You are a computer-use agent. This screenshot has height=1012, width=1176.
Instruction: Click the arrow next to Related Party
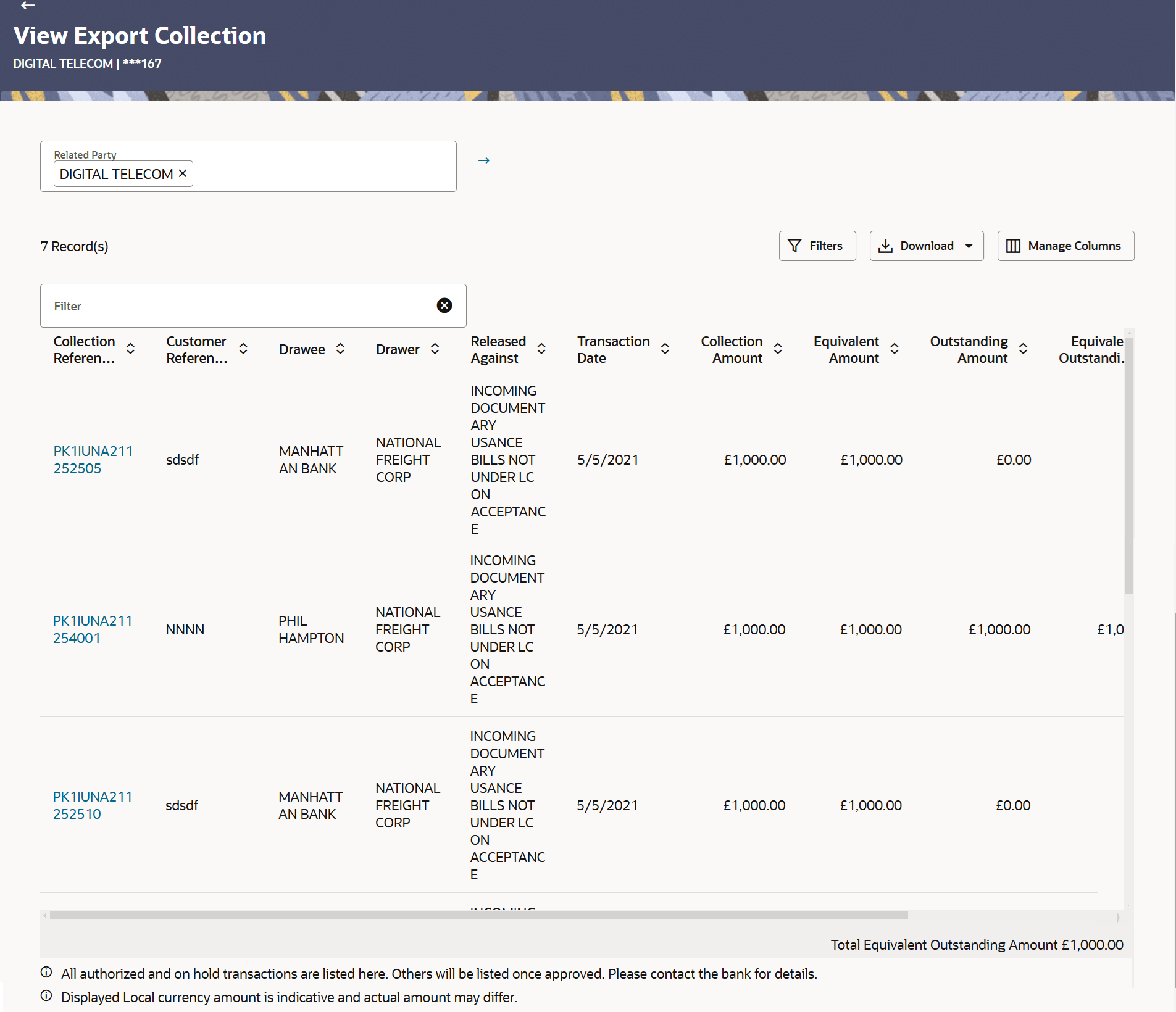point(483,160)
